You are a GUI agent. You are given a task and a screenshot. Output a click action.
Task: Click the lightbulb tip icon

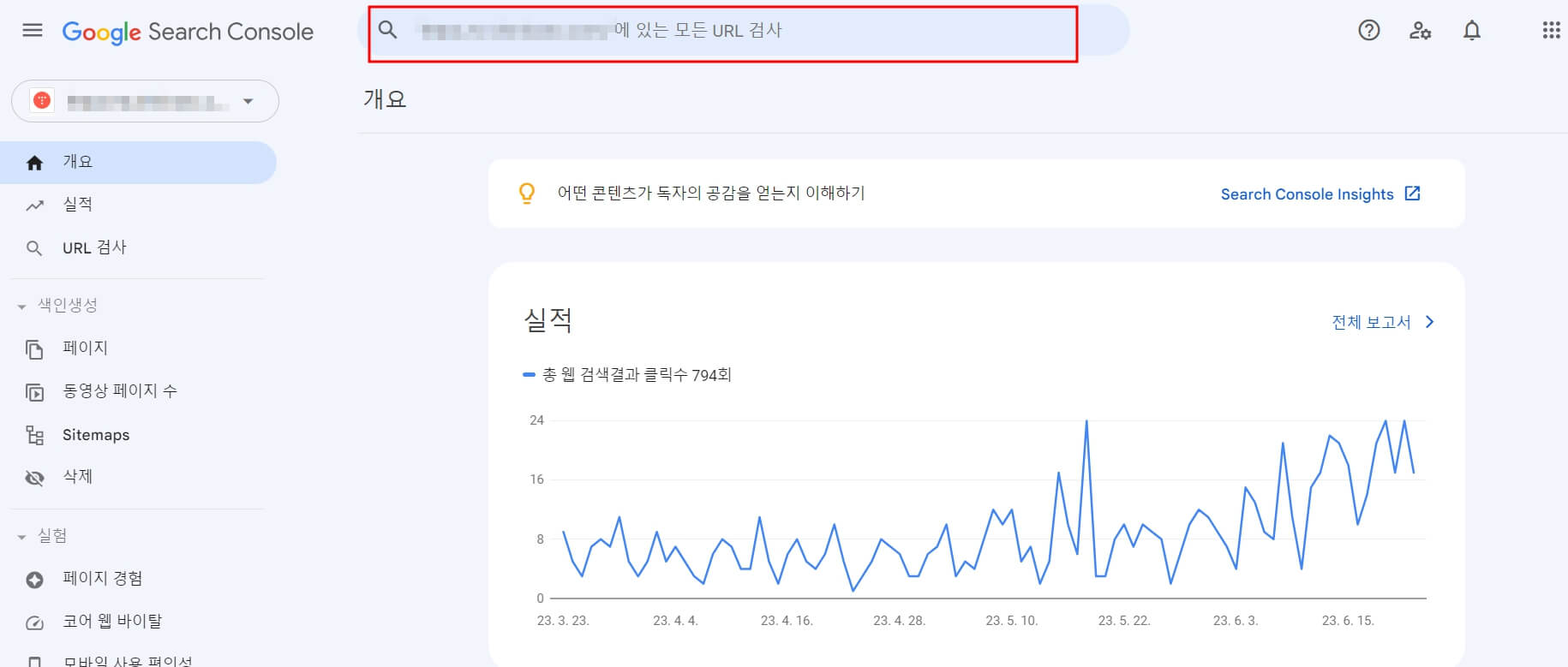pyautogui.click(x=527, y=194)
